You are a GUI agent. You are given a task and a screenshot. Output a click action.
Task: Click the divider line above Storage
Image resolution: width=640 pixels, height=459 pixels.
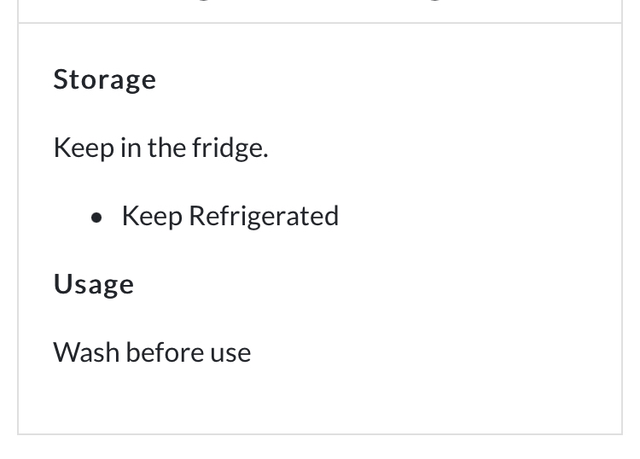(x=320, y=23)
